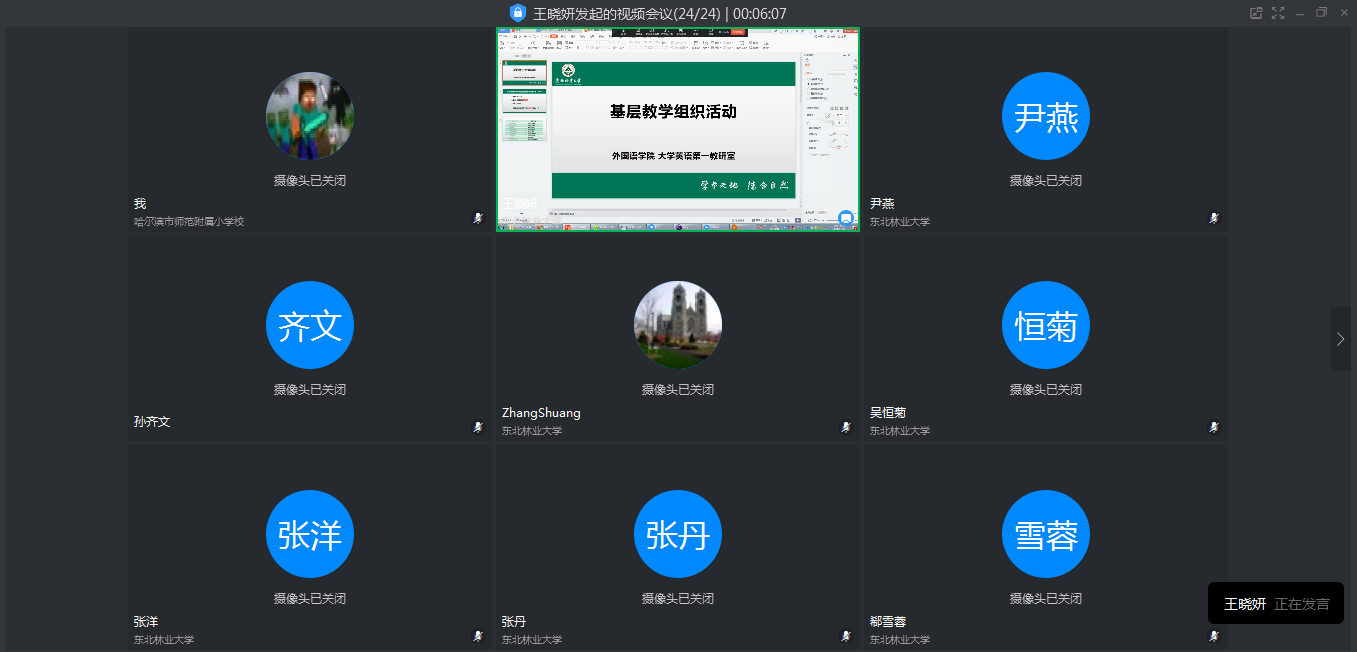1357x652 pixels.
Task: Click the 王晓妍 正在发言 speaker indicator
Action: 1275,603
